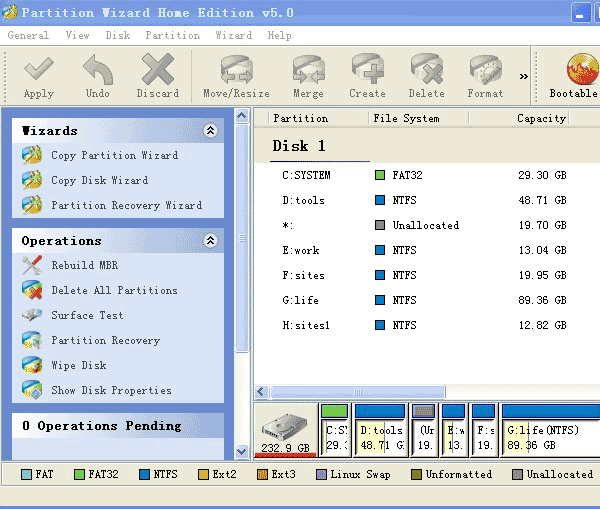Click the C: block in disk map

click(x=335, y=430)
